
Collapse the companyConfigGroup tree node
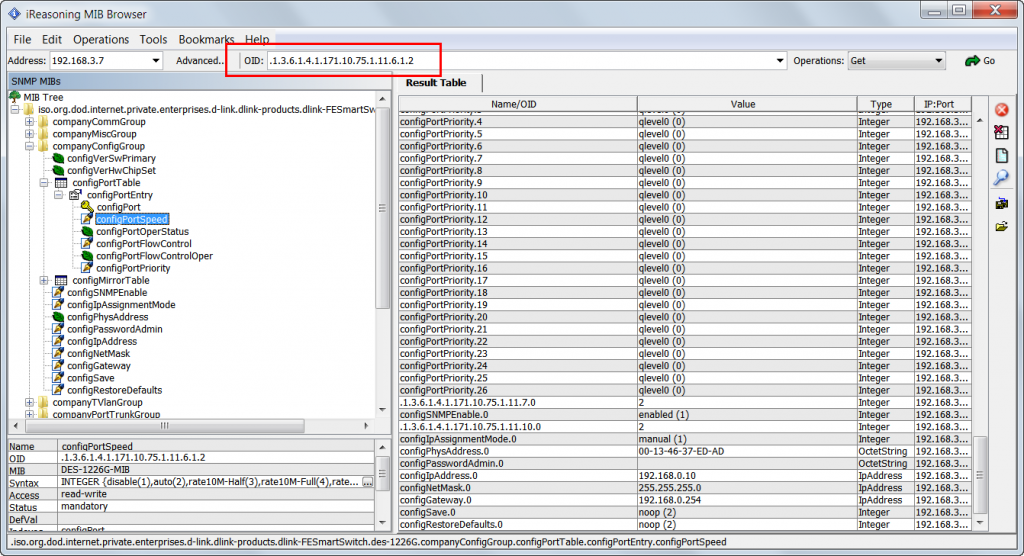point(29,146)
